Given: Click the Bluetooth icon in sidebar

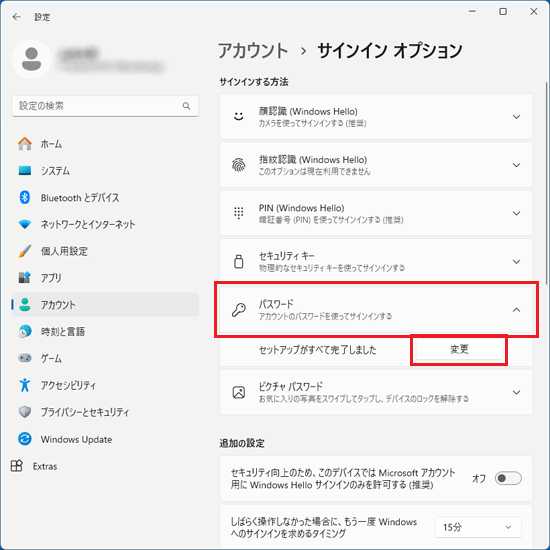Looking at the screenshot, I should coord(25,197).
